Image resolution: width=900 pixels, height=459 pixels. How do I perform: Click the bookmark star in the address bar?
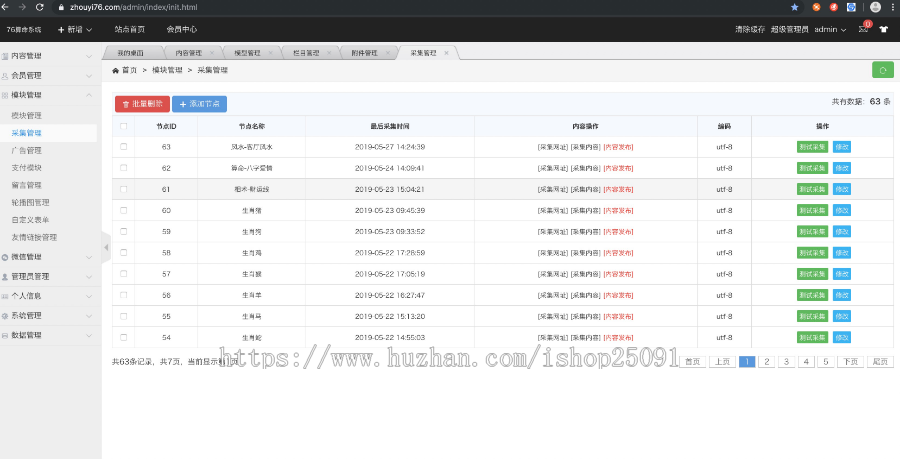click(x=794, y=7)
